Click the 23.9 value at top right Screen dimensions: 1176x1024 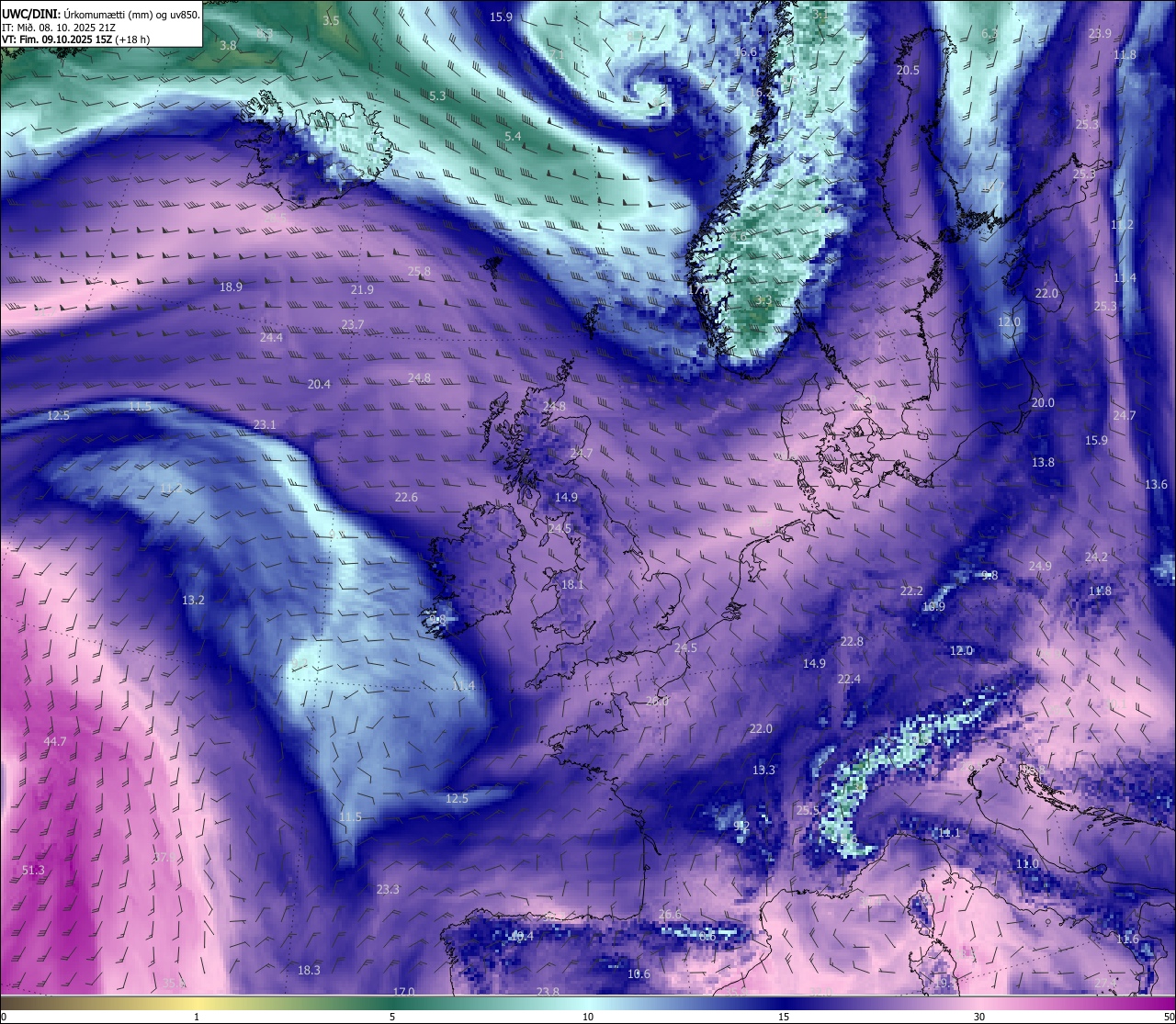pyautogui.click(x=1100, y=33)
